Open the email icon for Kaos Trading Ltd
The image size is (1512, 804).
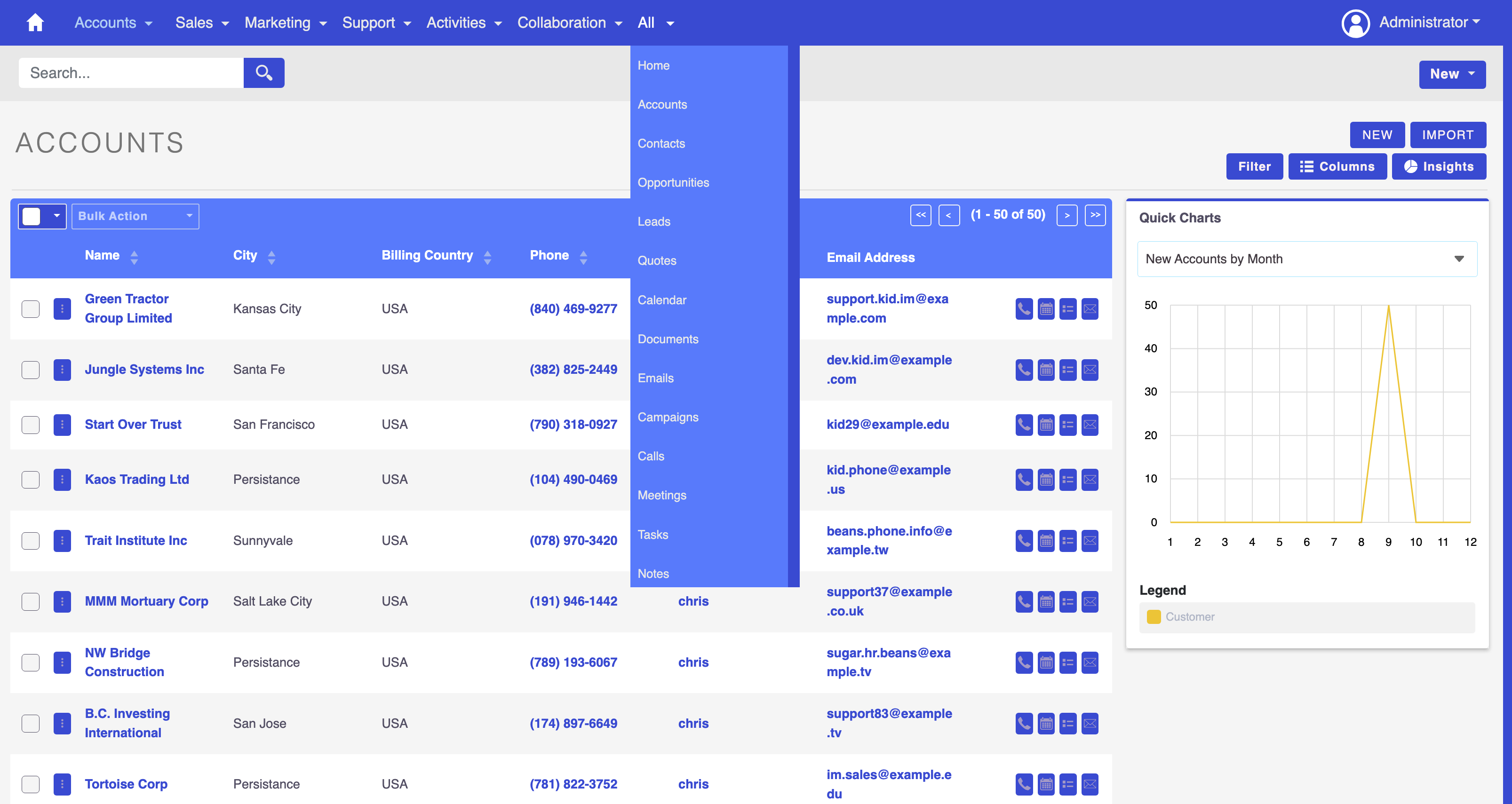1090,480
